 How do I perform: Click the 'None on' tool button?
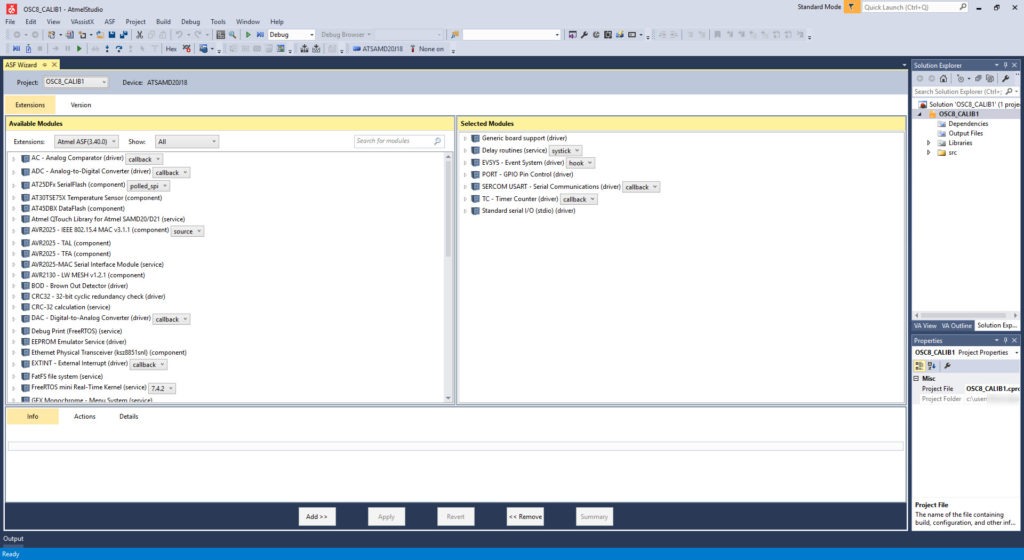[426, 49]
